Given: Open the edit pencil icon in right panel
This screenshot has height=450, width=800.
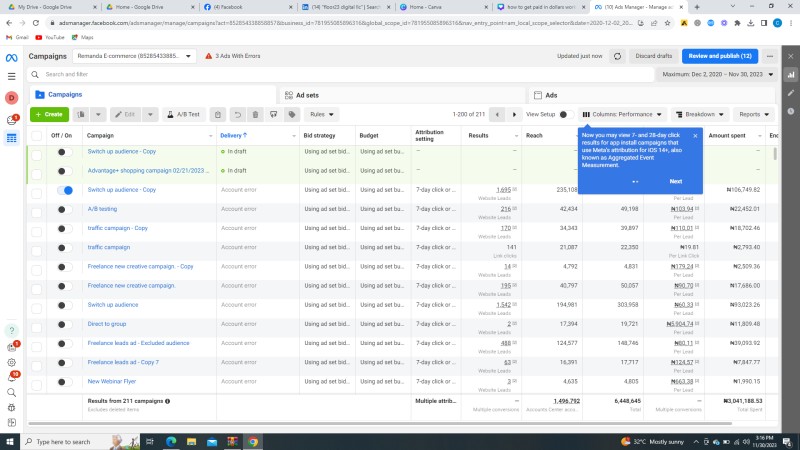Looking at the screenshot, I should (791, 93).
